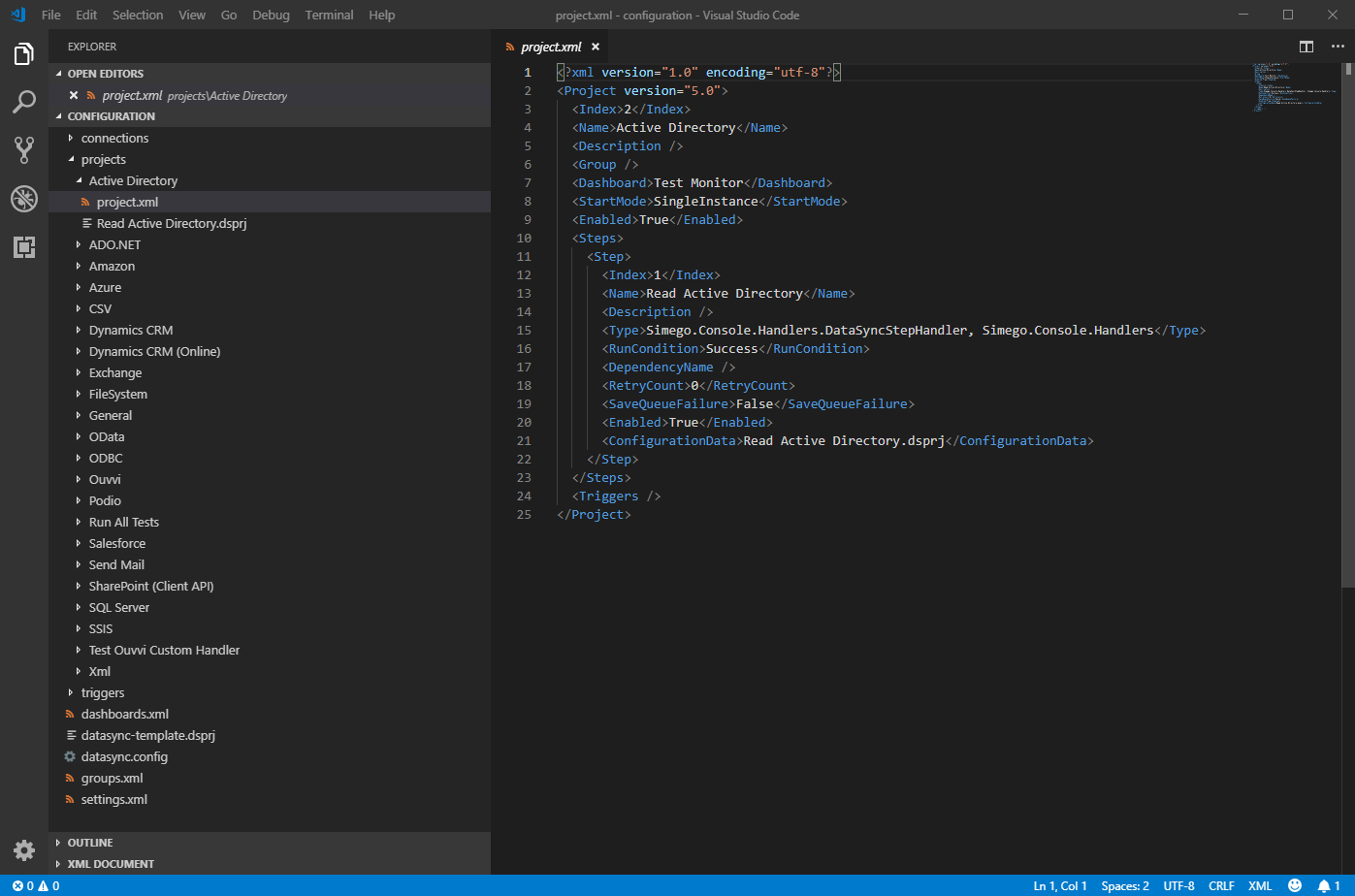Open the Selection menu

[x=138, y=15]
